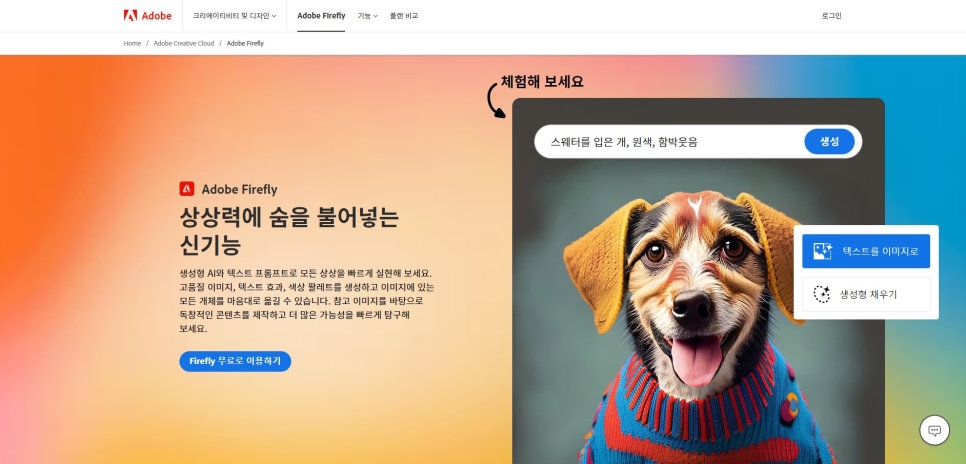Click the Firefly 무료로 이용하기 button

point(235,361)
